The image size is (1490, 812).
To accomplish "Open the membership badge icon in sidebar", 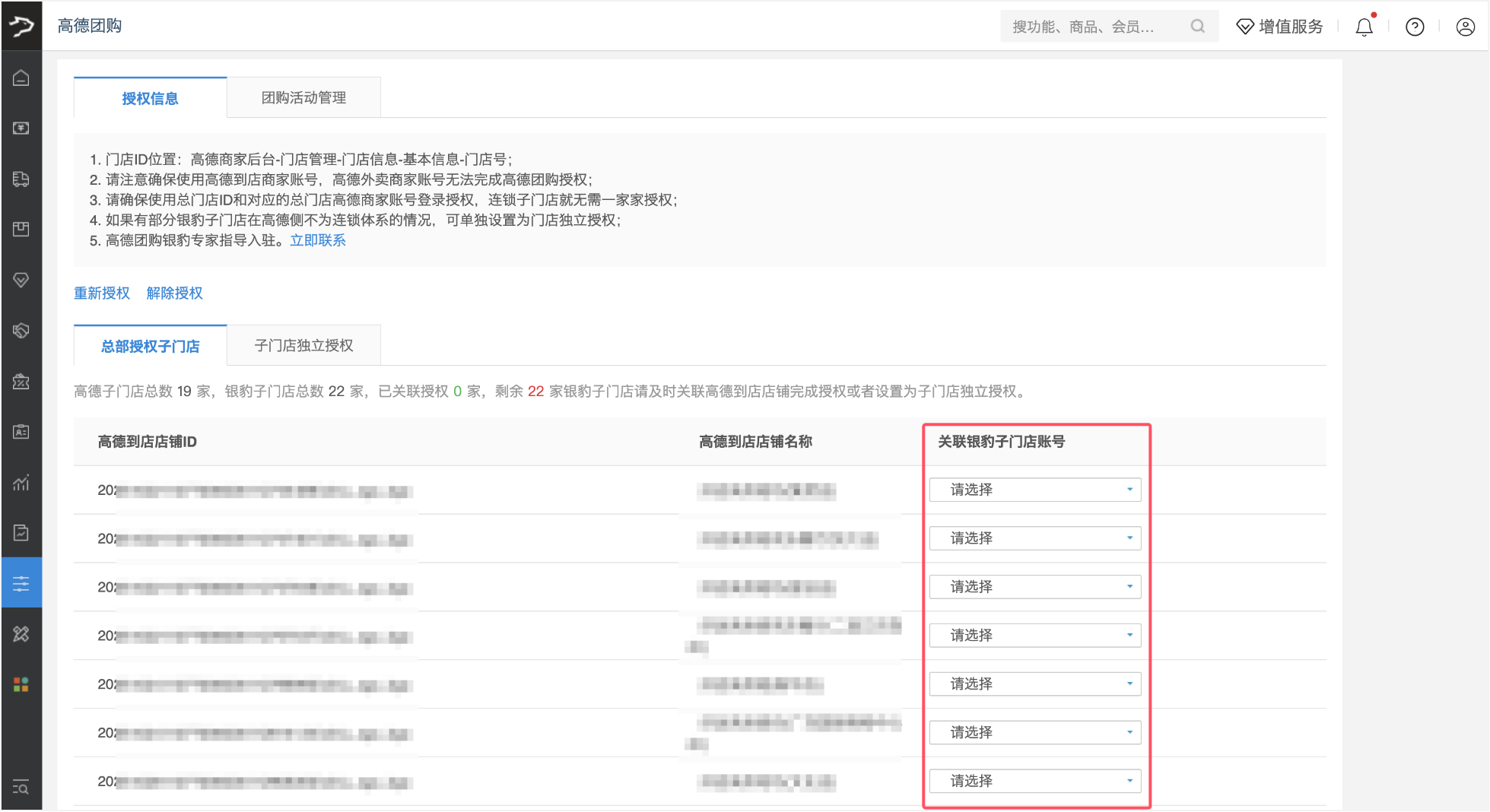I will tap(21, 280).
